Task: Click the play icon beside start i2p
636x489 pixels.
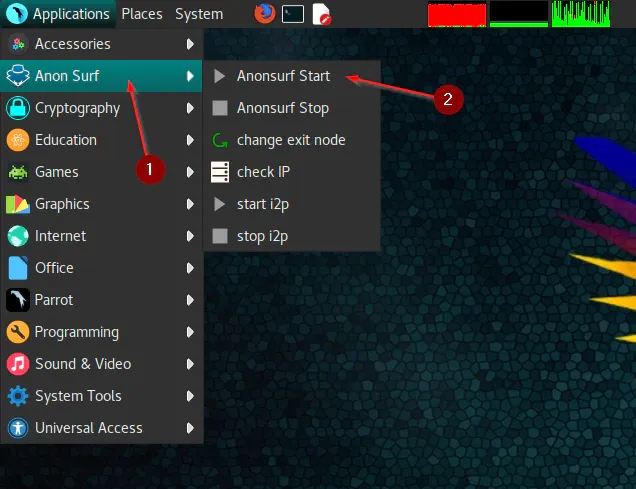Action: coord(219,204)
